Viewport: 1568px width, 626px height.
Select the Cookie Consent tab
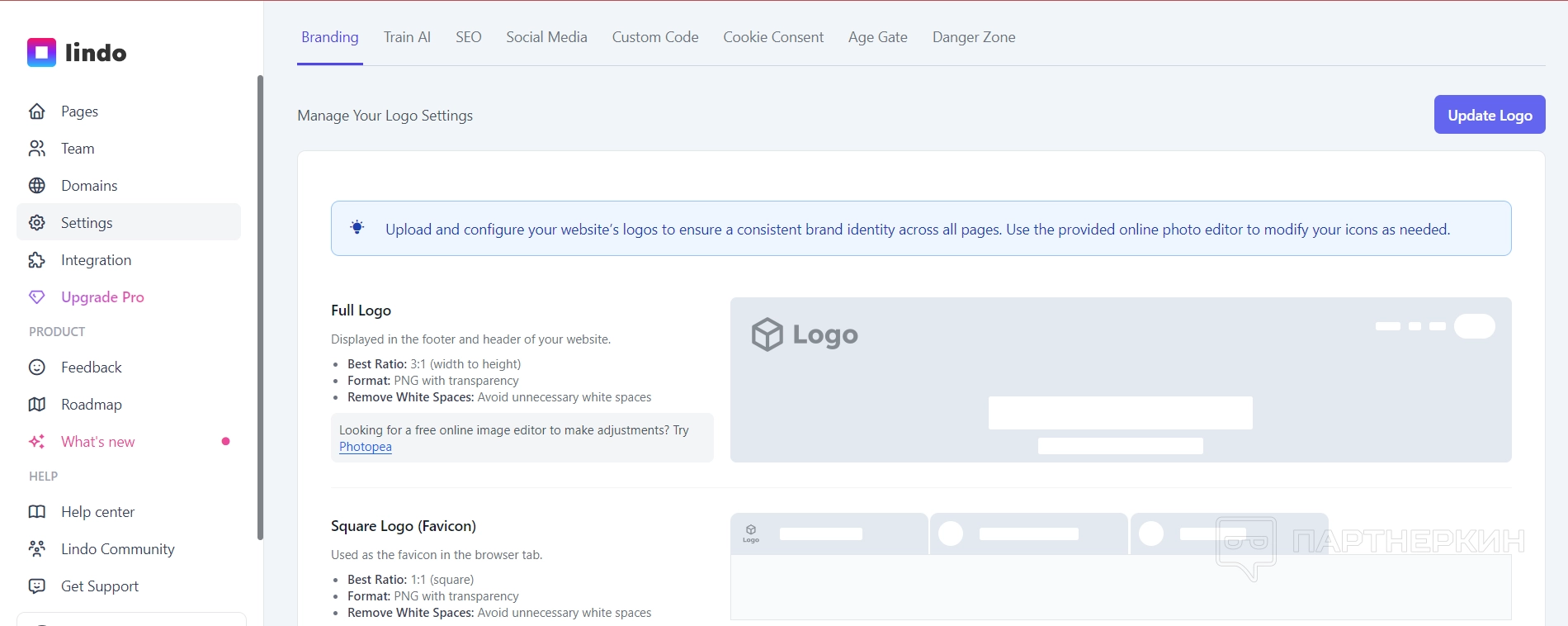pyautogui.click(x=773, y=37)
